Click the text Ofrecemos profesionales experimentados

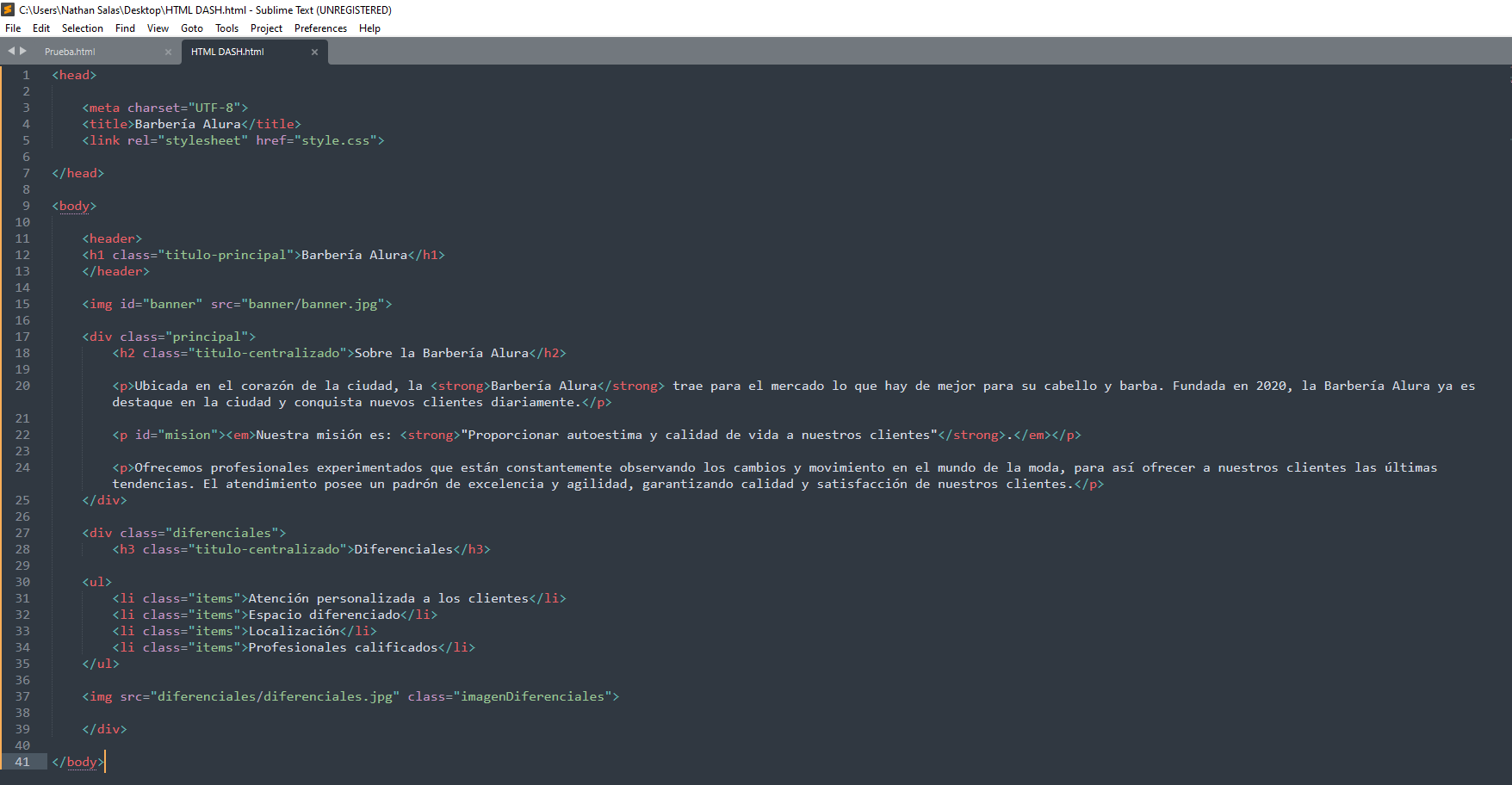(279, 467)
